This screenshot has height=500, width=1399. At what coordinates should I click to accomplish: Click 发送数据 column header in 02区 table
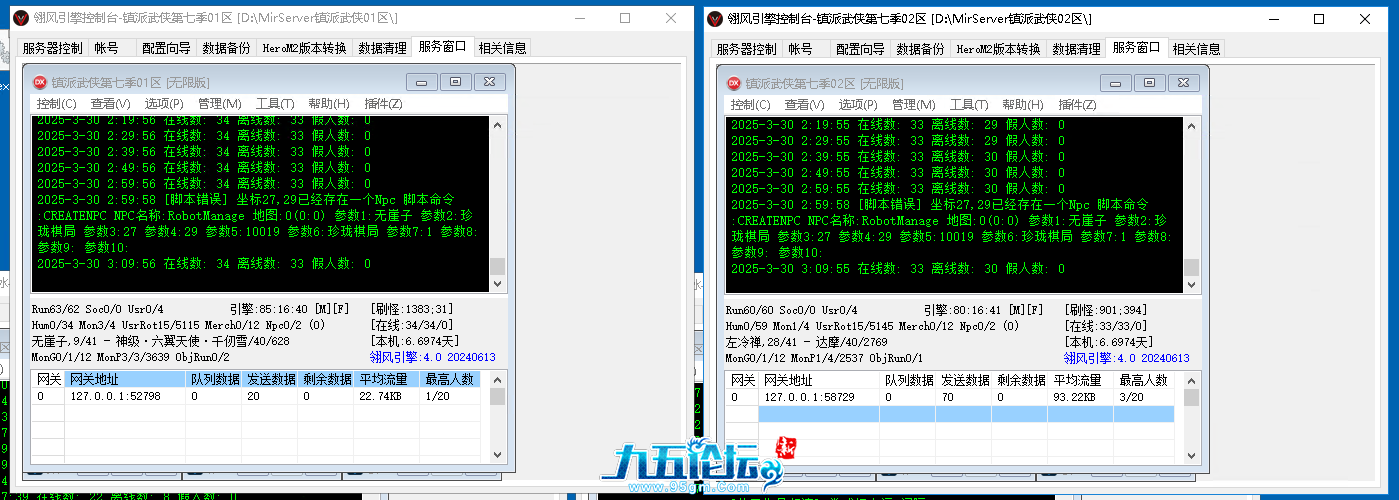click(965, 381)
